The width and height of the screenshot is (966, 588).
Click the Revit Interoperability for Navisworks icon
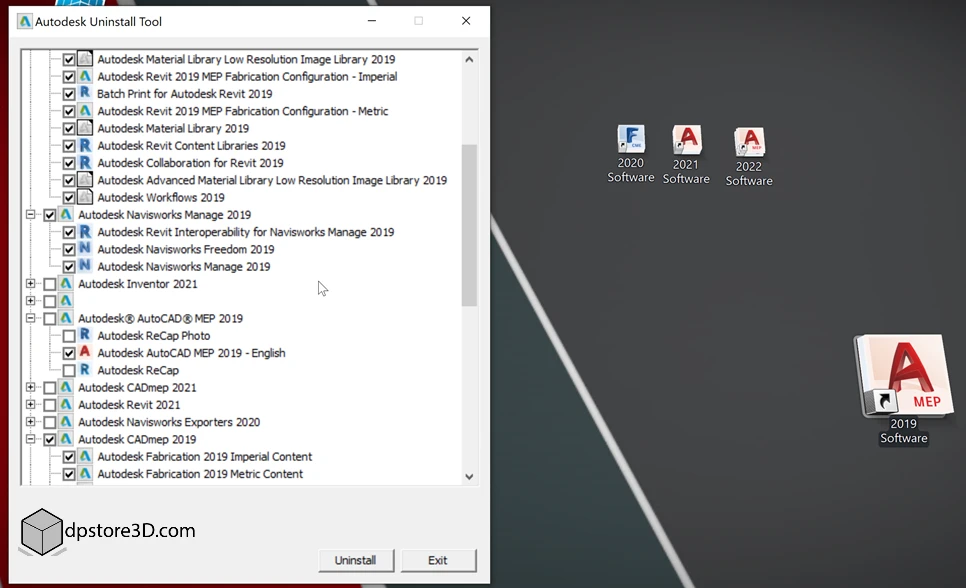pyautogui.click(x=85, y=232)
